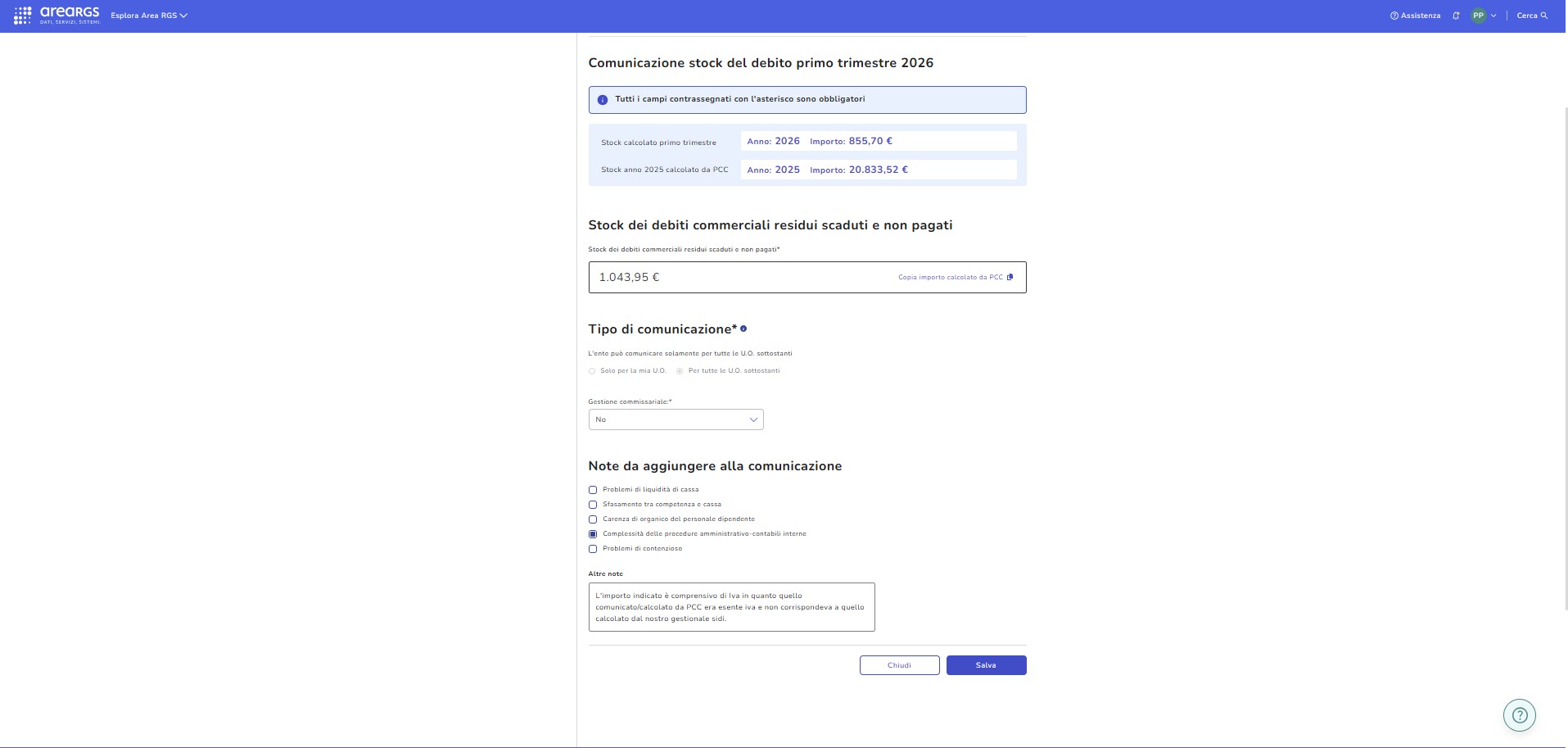
Task: Click the Cerca search magnifier icon
Action: pos(1544,16)
